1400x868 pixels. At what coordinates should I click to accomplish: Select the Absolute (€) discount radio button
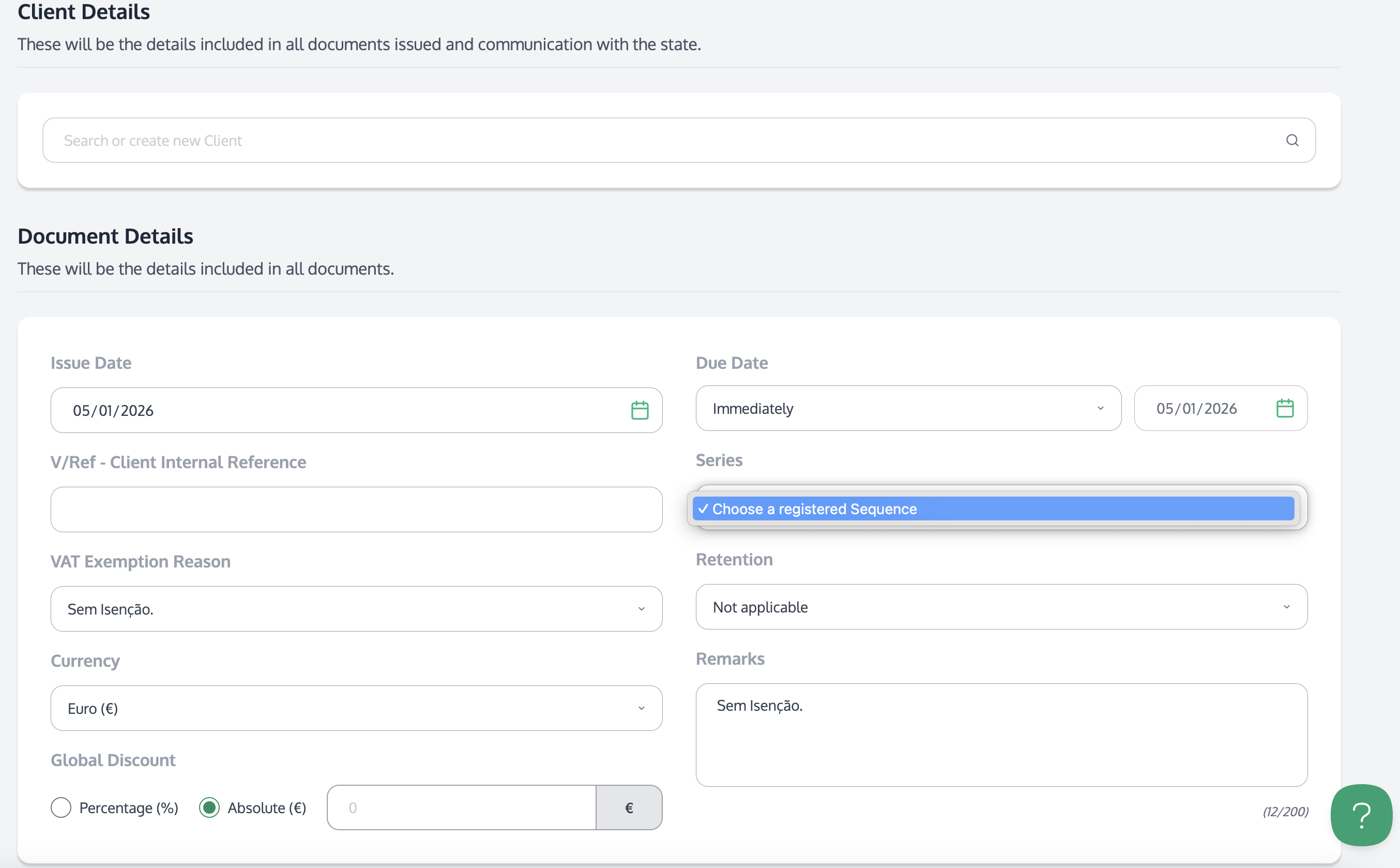tap(209, 807)
